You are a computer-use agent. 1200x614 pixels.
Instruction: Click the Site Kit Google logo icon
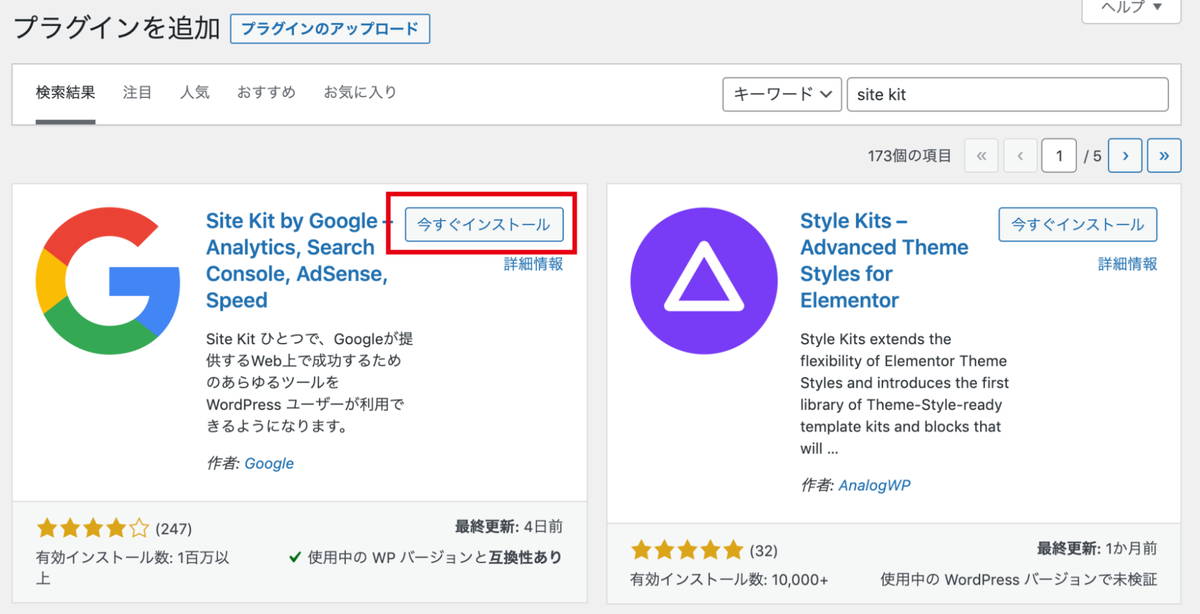[x=108, y=281]
